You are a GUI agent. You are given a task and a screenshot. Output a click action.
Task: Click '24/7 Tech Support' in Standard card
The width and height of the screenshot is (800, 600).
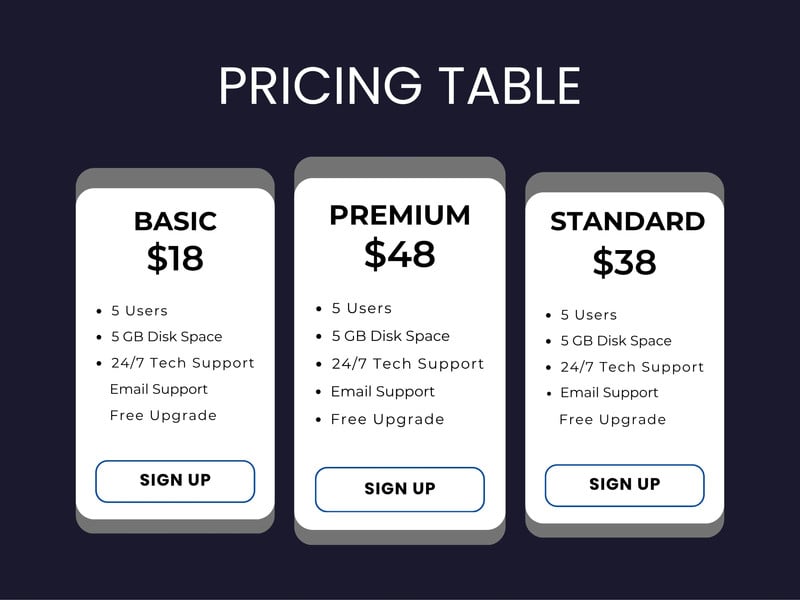pos(632,367)
